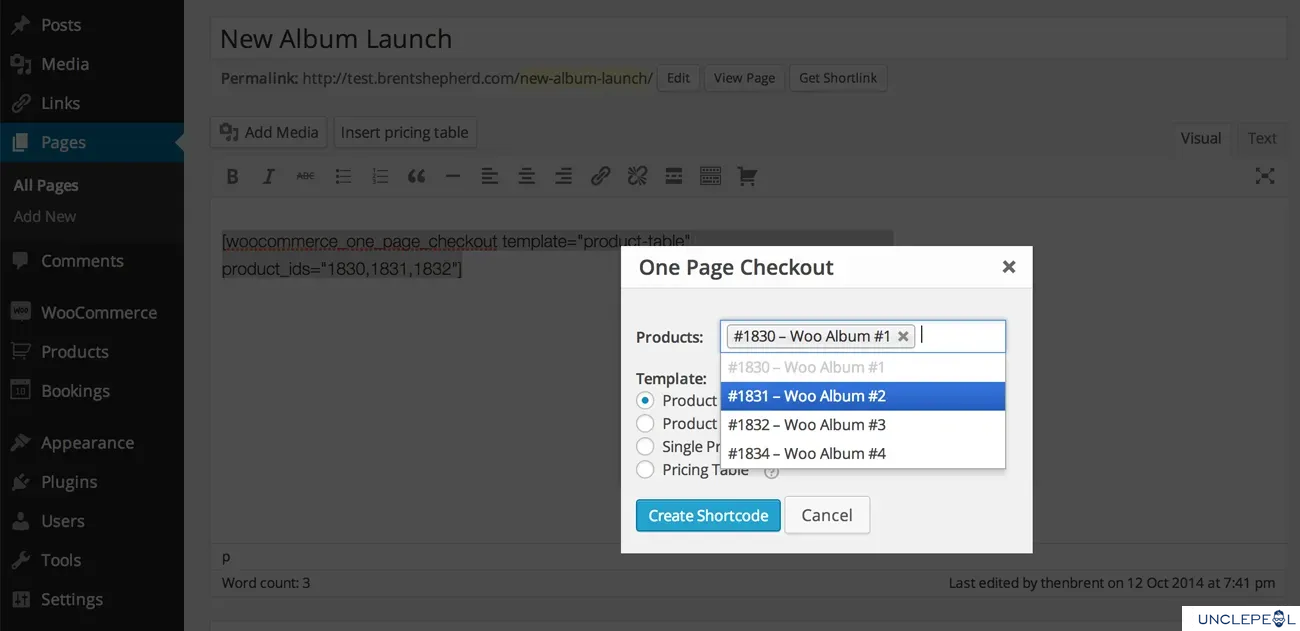Viewport: 1300px width, 631px height.
Task: Select the second Product template radio button
Action: point(645,423)
